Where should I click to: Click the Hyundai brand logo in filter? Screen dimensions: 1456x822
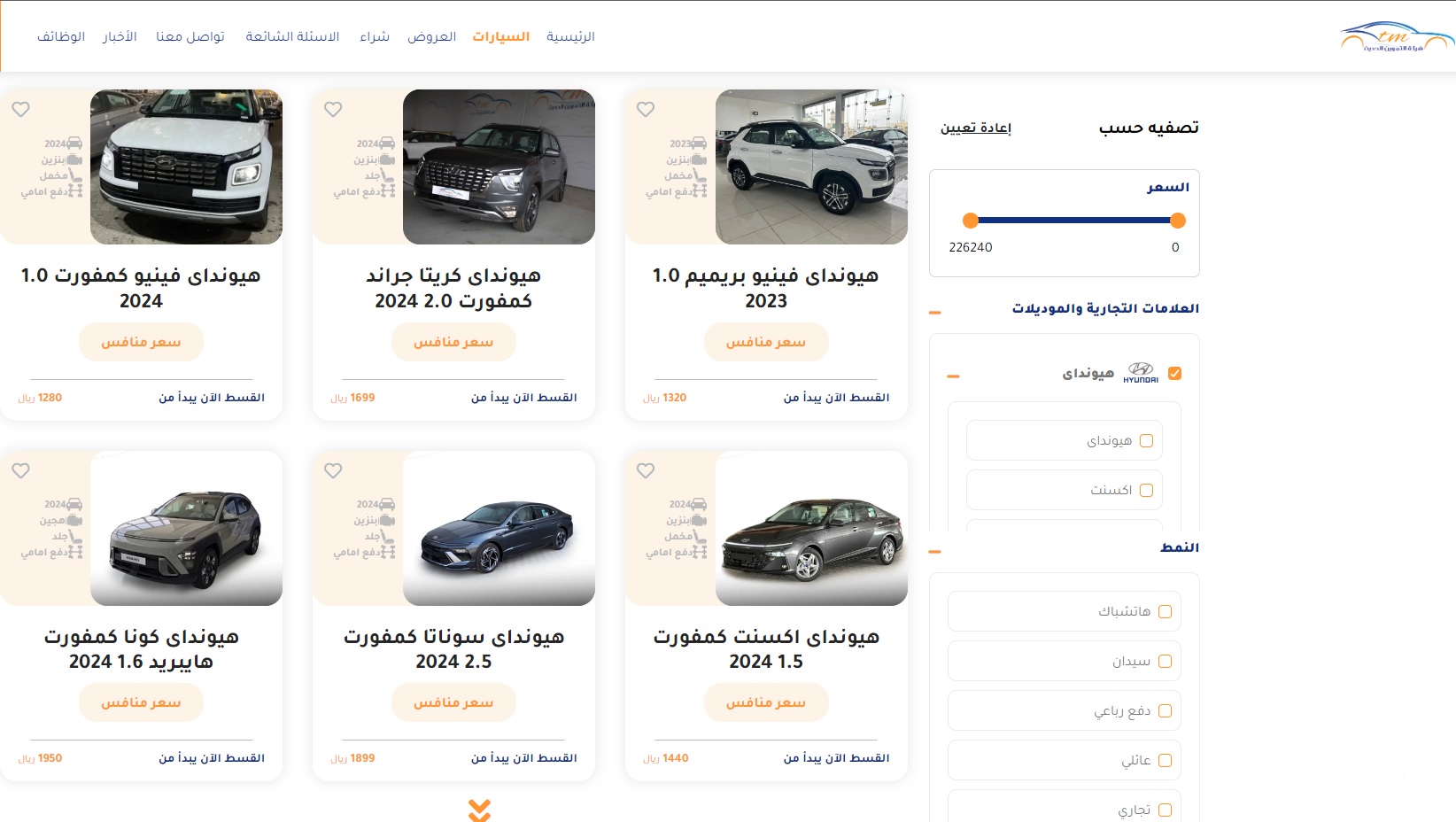pos(1141,373)
